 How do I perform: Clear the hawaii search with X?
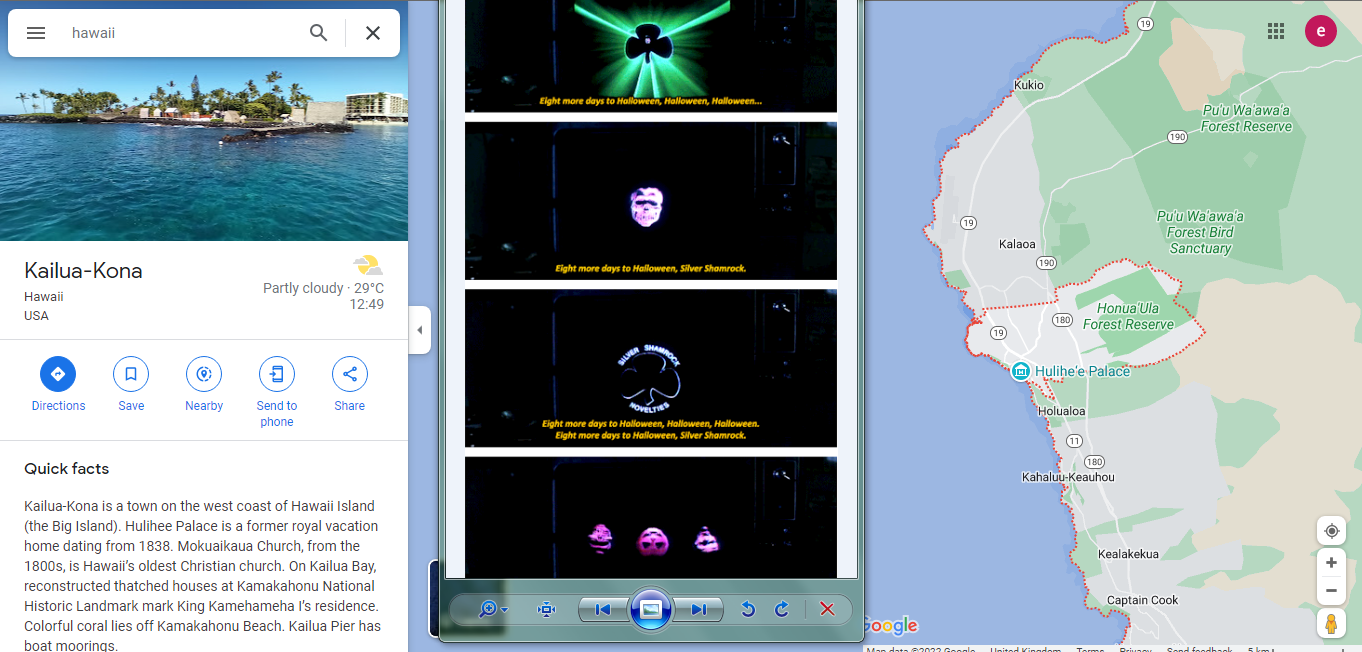pos(373,33)
